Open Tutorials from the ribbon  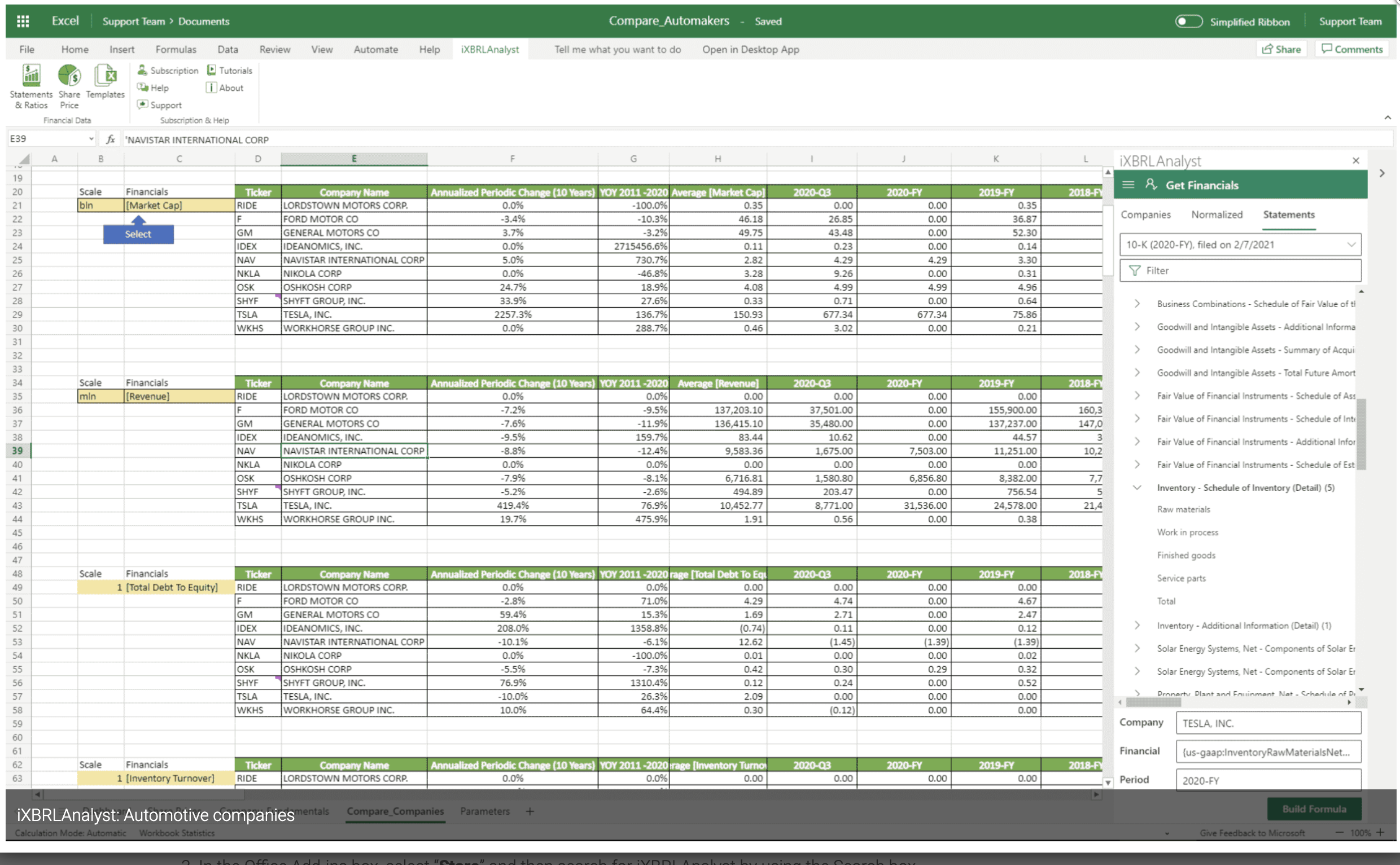coord(229,71)
